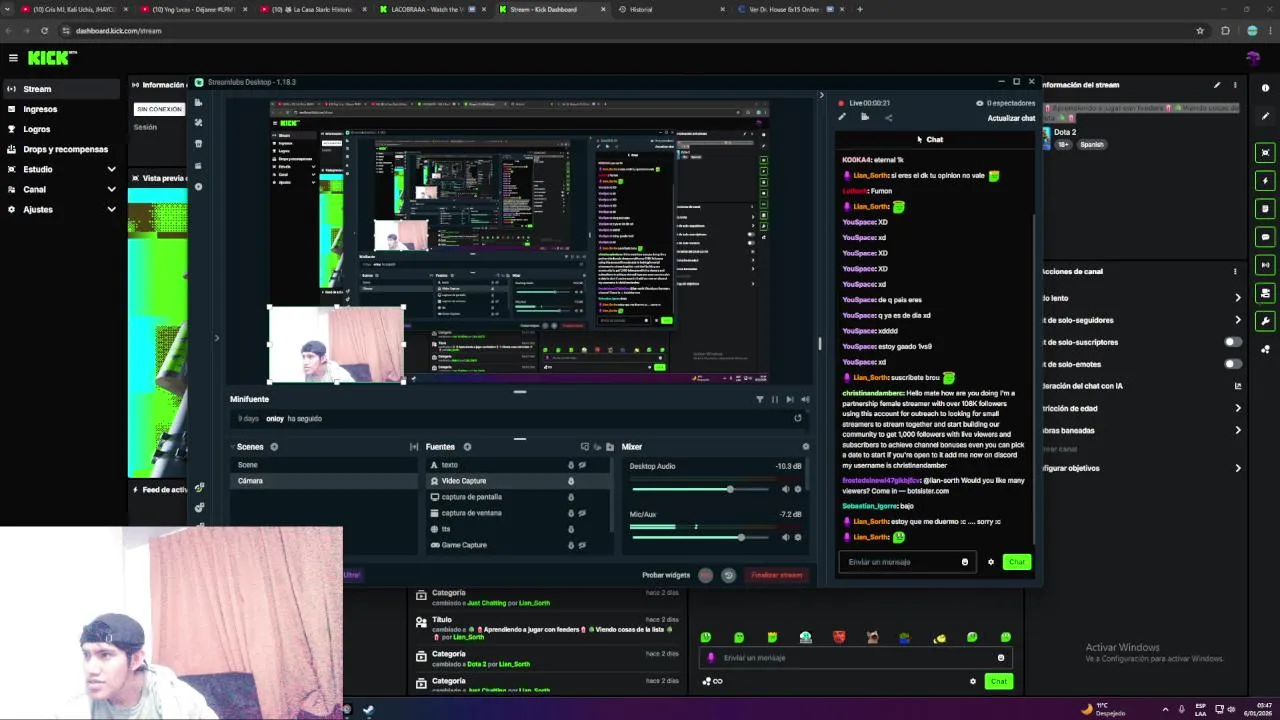Toggle visibility of texto source
Image resolution: width=1280 pixels, height=720 pixels.
click(x=582, y=465)
